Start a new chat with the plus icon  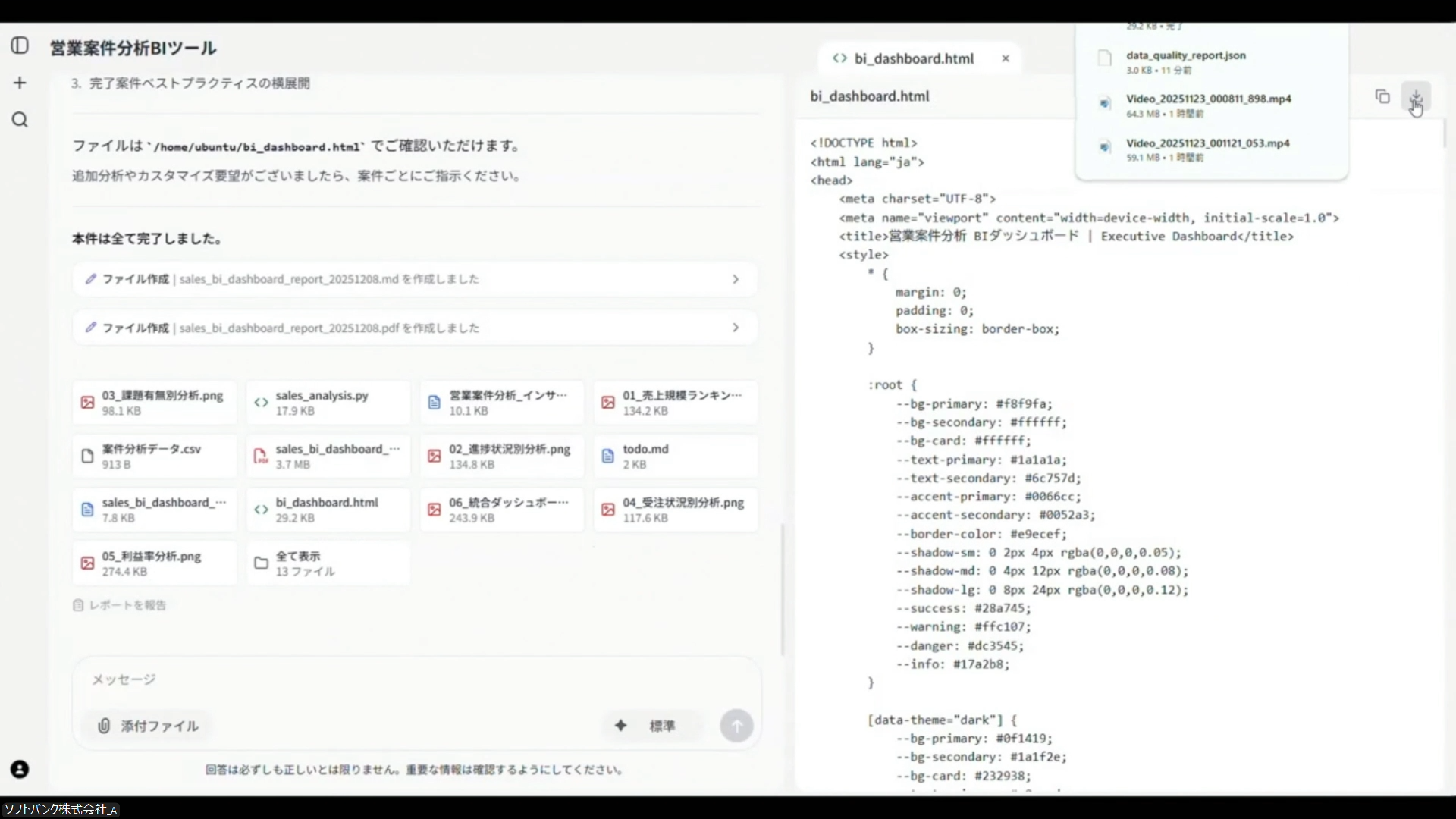(20, 83)
